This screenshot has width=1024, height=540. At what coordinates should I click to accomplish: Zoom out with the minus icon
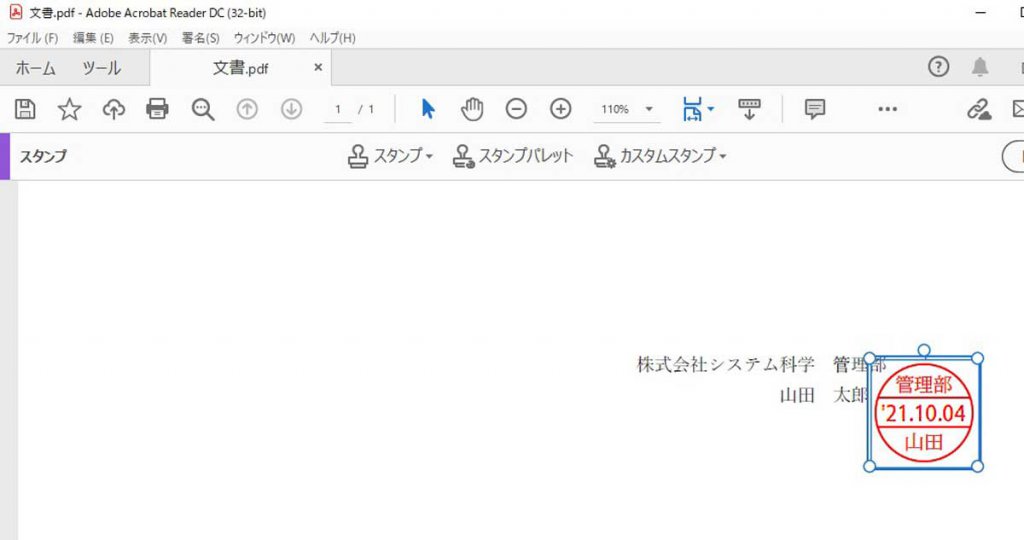[x=516, y=109]
